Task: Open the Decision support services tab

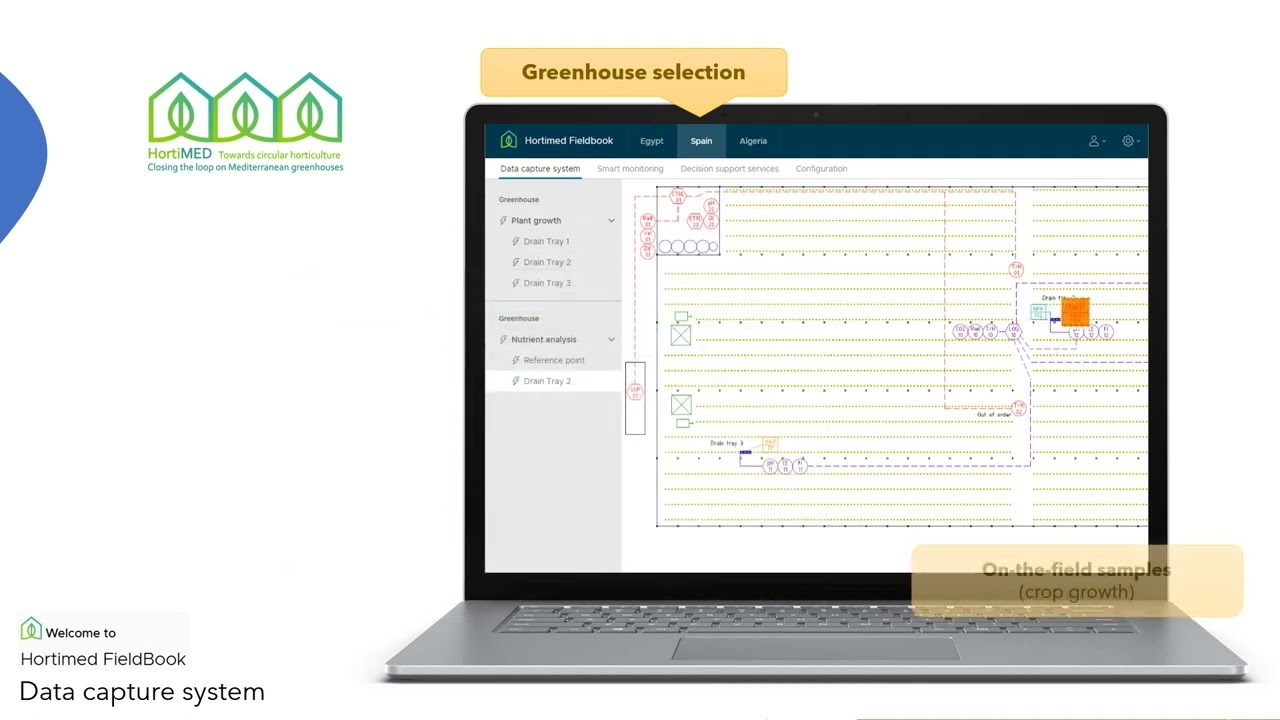Action: tap(729, 169)
